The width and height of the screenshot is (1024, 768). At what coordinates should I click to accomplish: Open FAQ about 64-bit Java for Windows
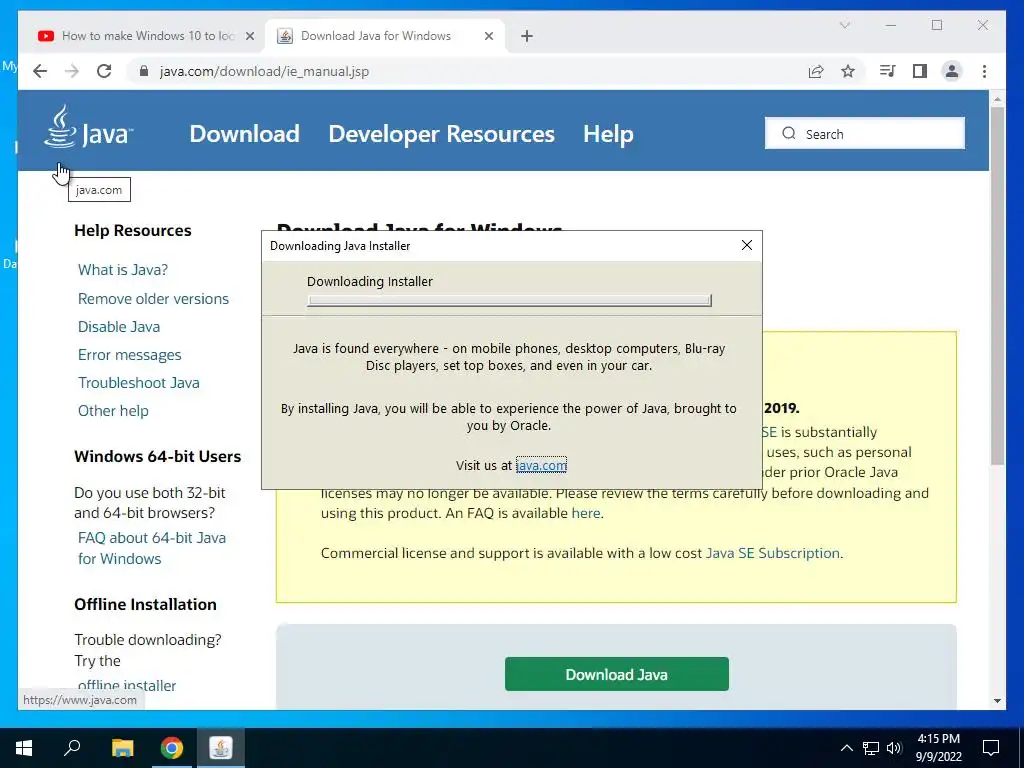[x=152, y=548]
